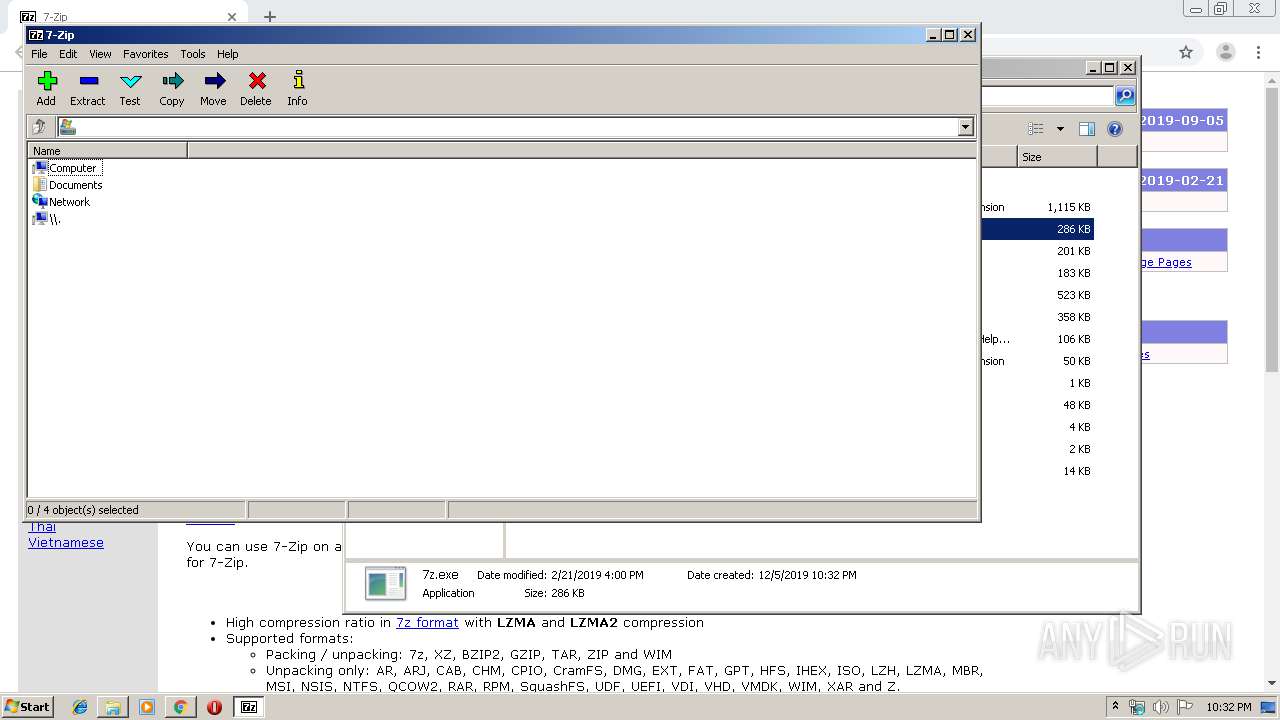The width and height of the screenshot is (1280, 720).
Task: Select the highlighted 286 KB file row
Action: (1036, 229)
